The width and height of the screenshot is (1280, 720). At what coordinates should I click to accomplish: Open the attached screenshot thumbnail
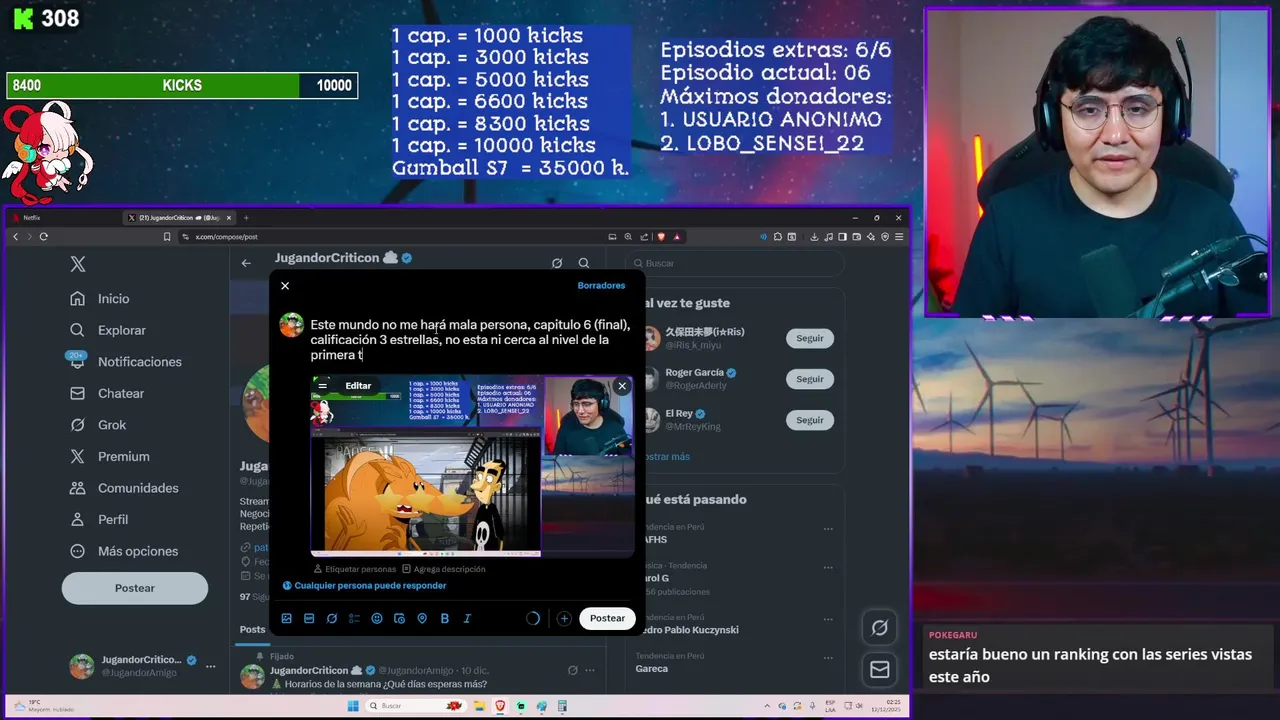pyautogui.click(x=472, y=466)
